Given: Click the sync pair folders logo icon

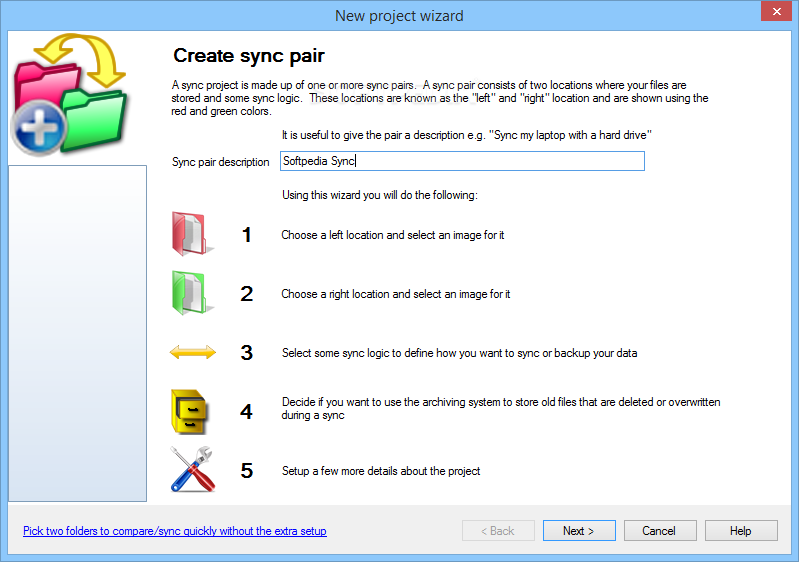Looking at the screenshot, I should (69, 95).
